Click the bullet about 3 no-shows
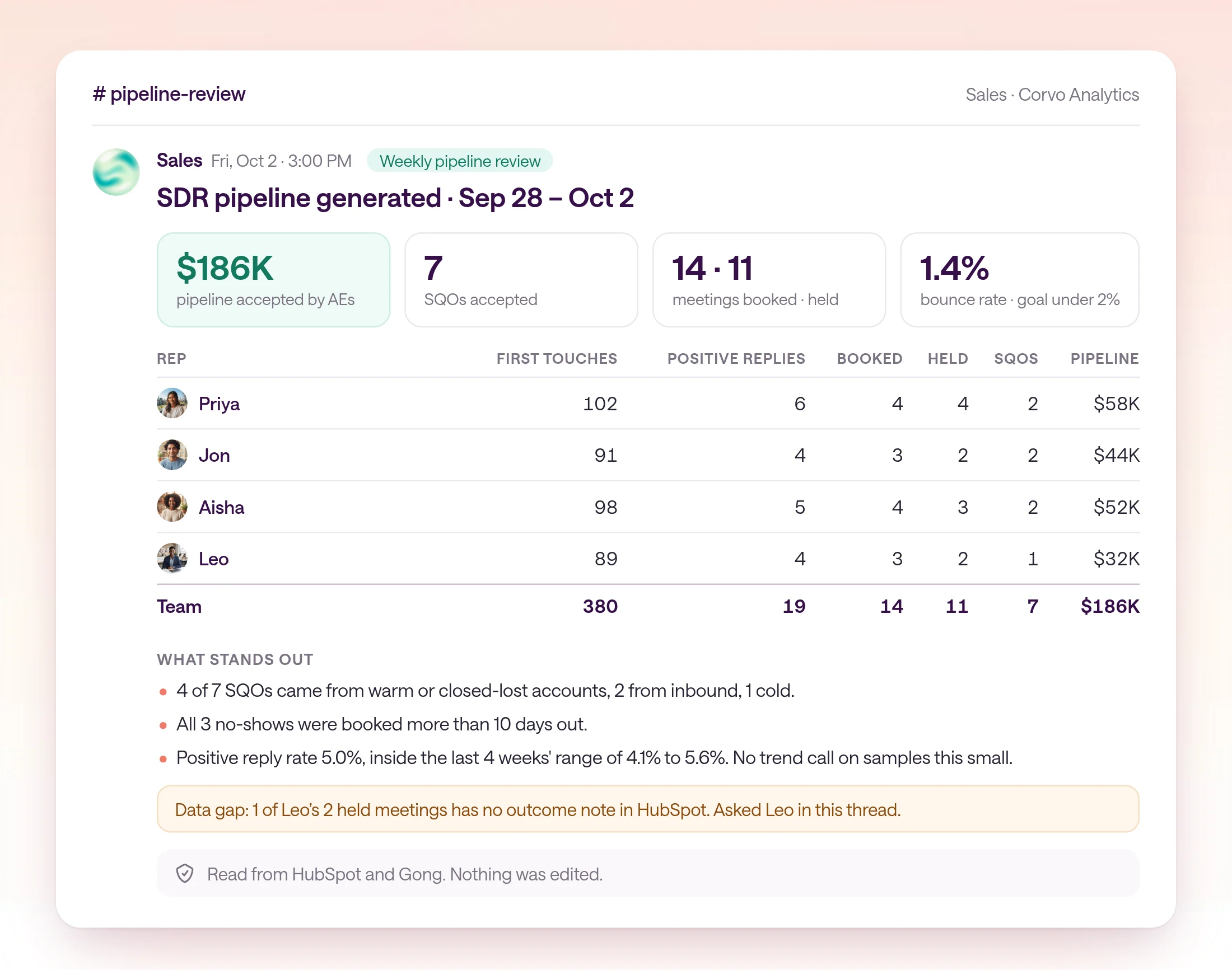The height and width of the screenshot is (970, 1232). [x=381, y=724]
